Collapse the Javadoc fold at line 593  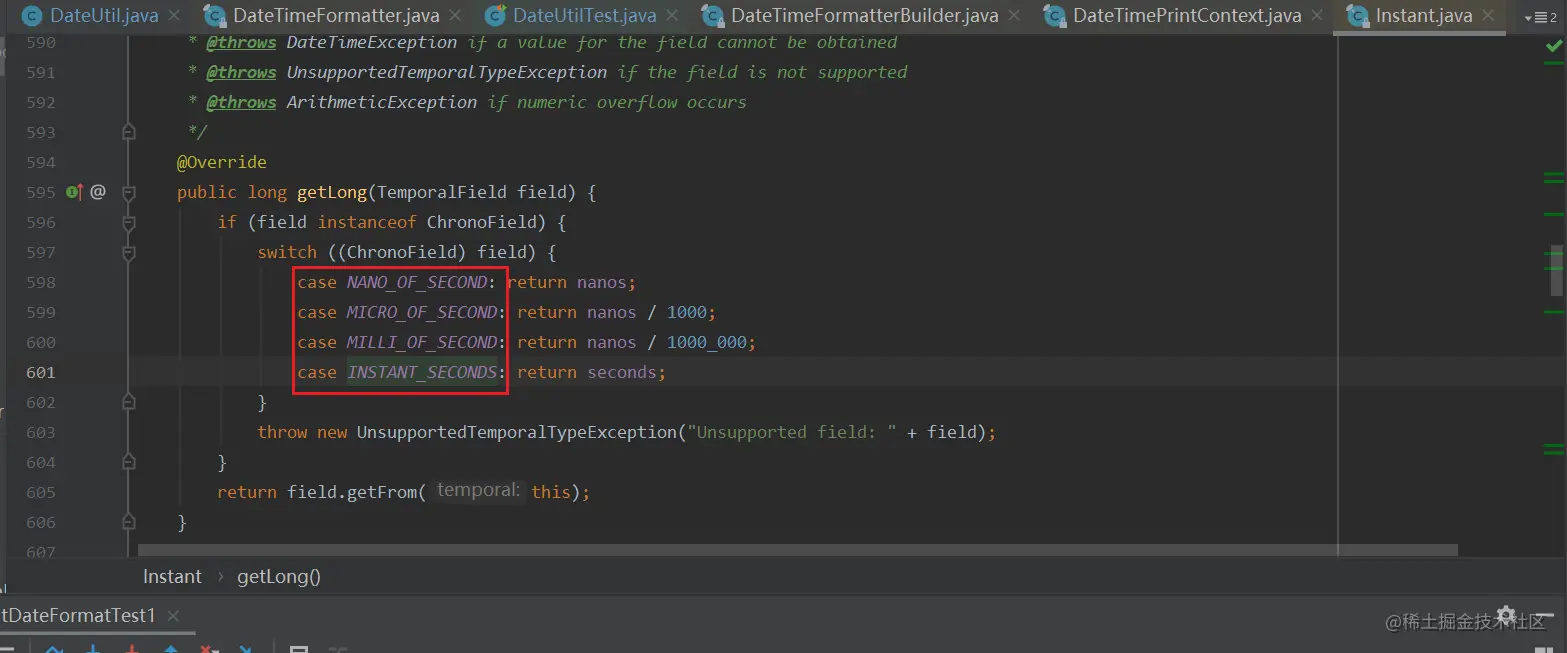pyautogui.click(x=128, y=132)
